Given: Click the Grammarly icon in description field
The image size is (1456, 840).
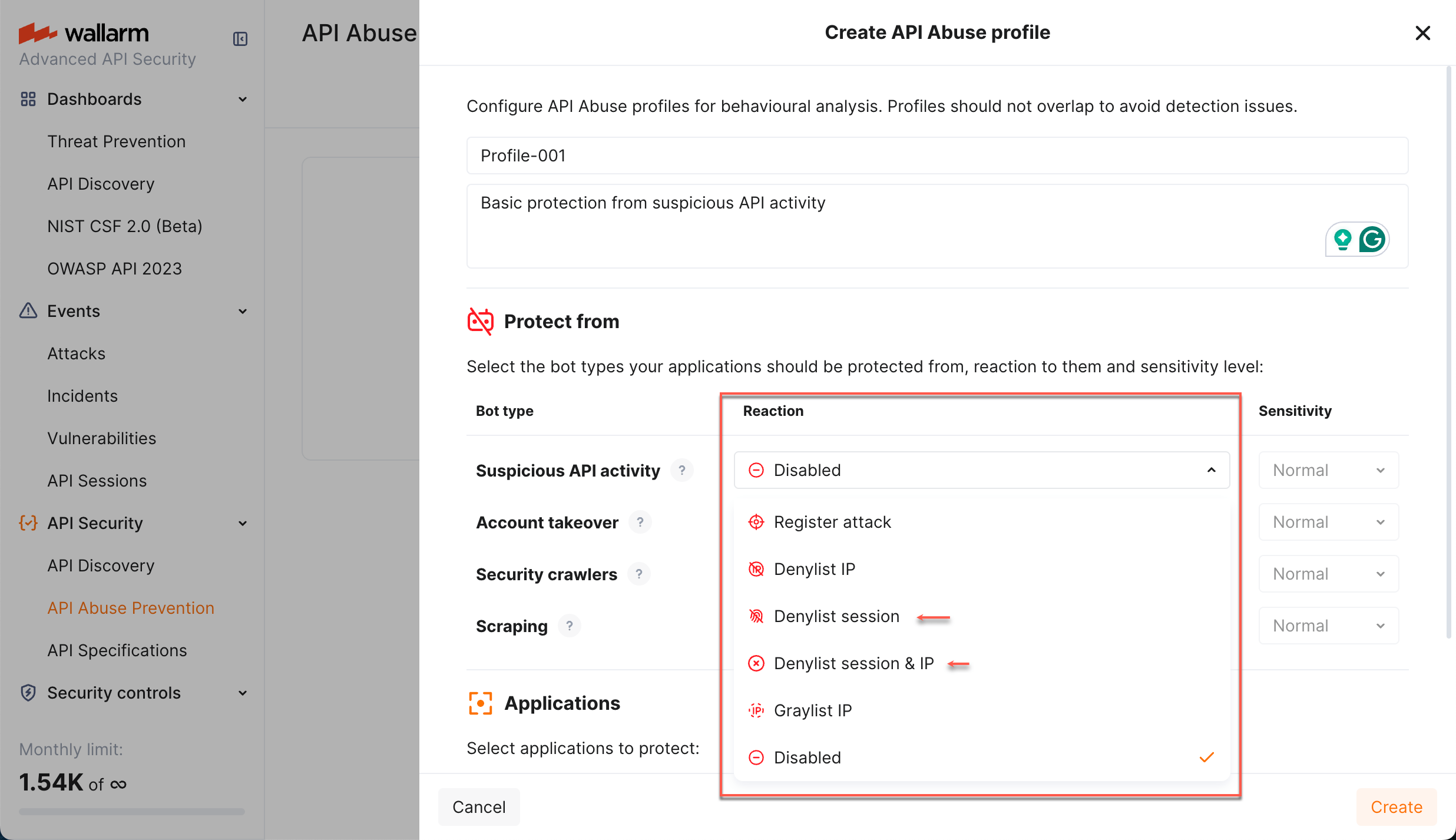Looking at the screenshot, I should 1374,239.
